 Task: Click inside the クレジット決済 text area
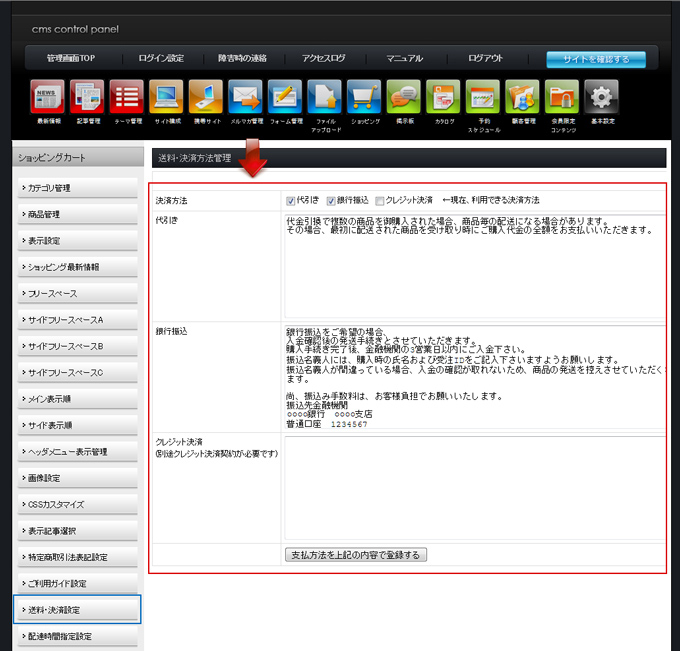coord(470,487)
